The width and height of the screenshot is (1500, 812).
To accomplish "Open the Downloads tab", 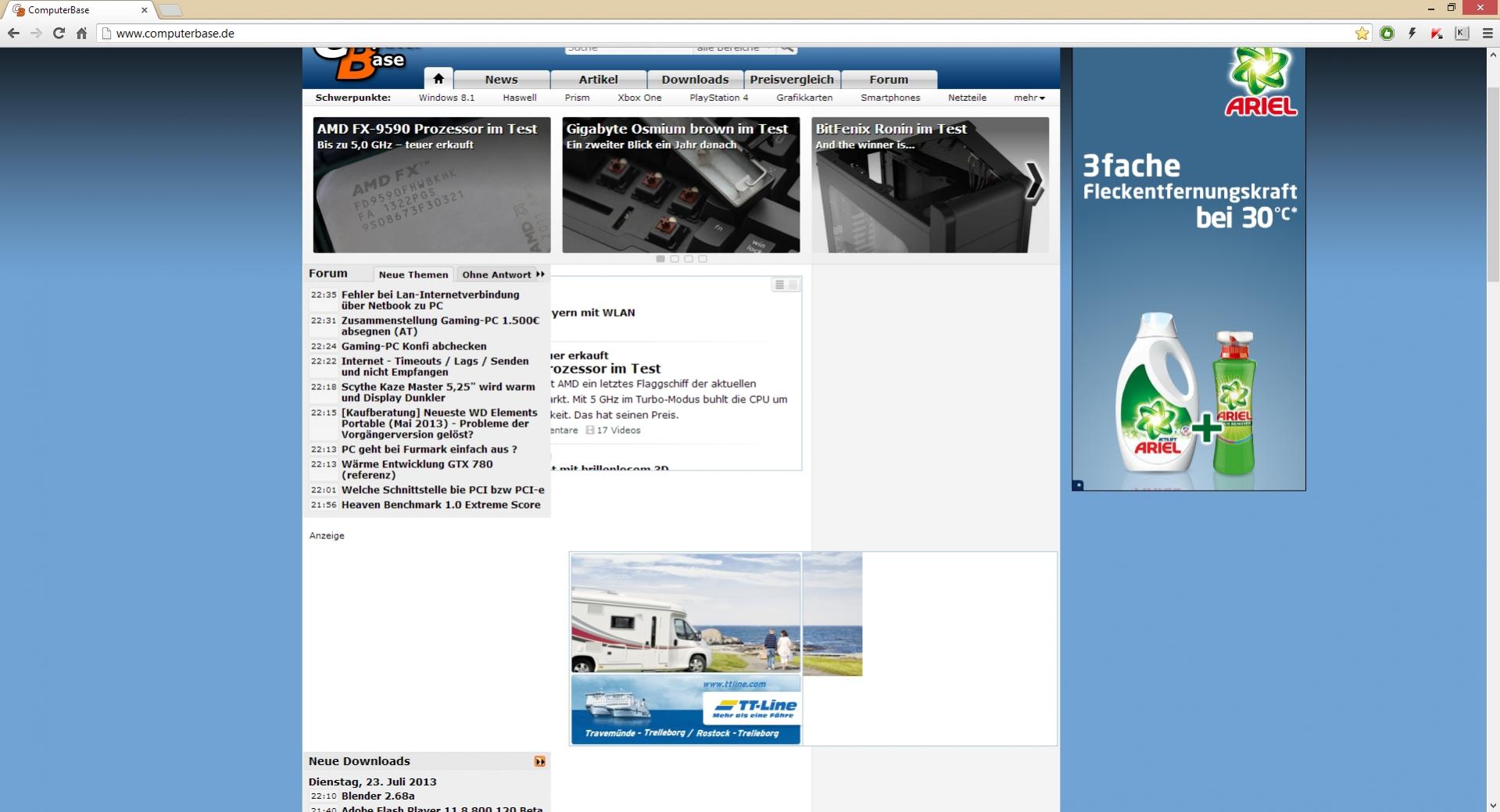I will (695, 80).
